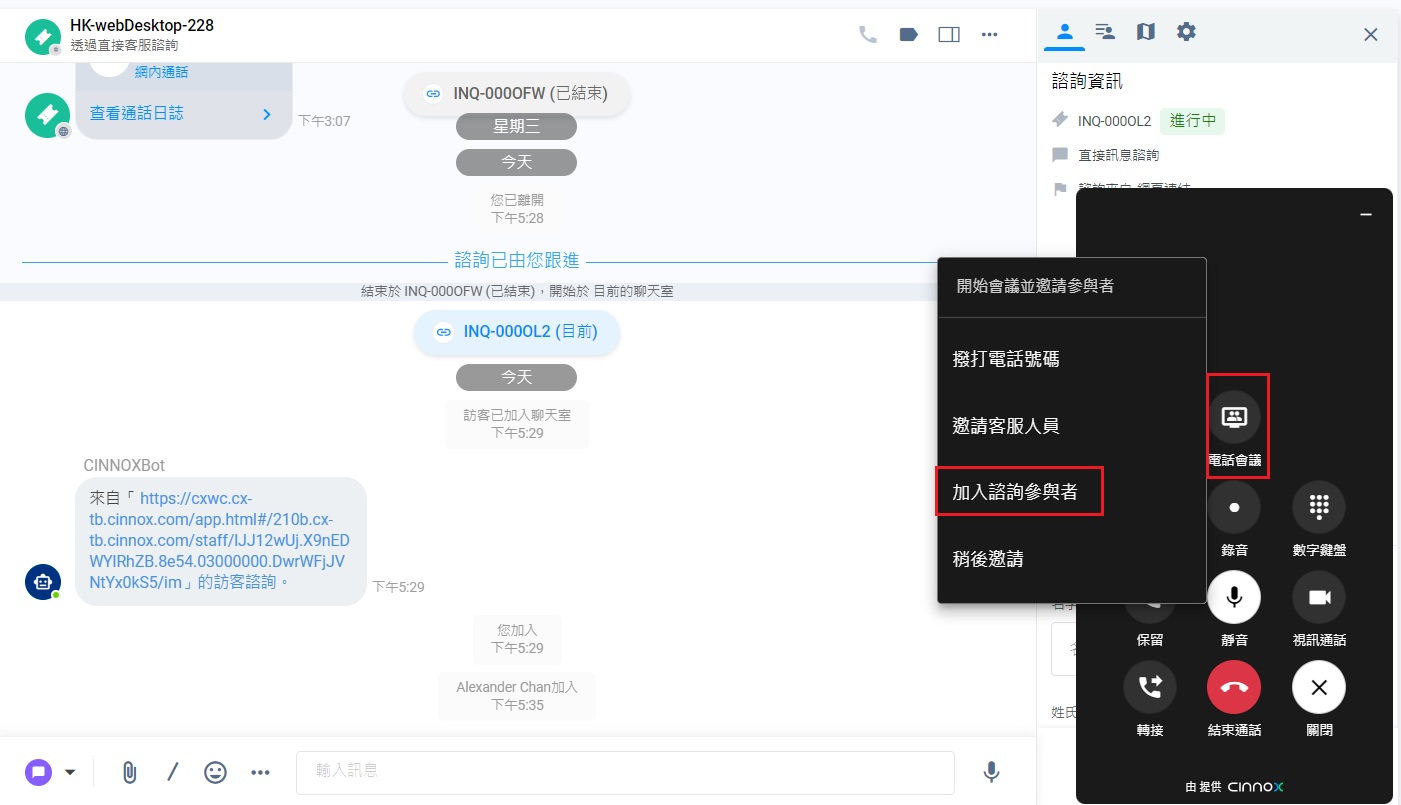Click the CINNOXBot sender name
The image size is (1401, 805).
pyautogui.click(x=124, y=465)
